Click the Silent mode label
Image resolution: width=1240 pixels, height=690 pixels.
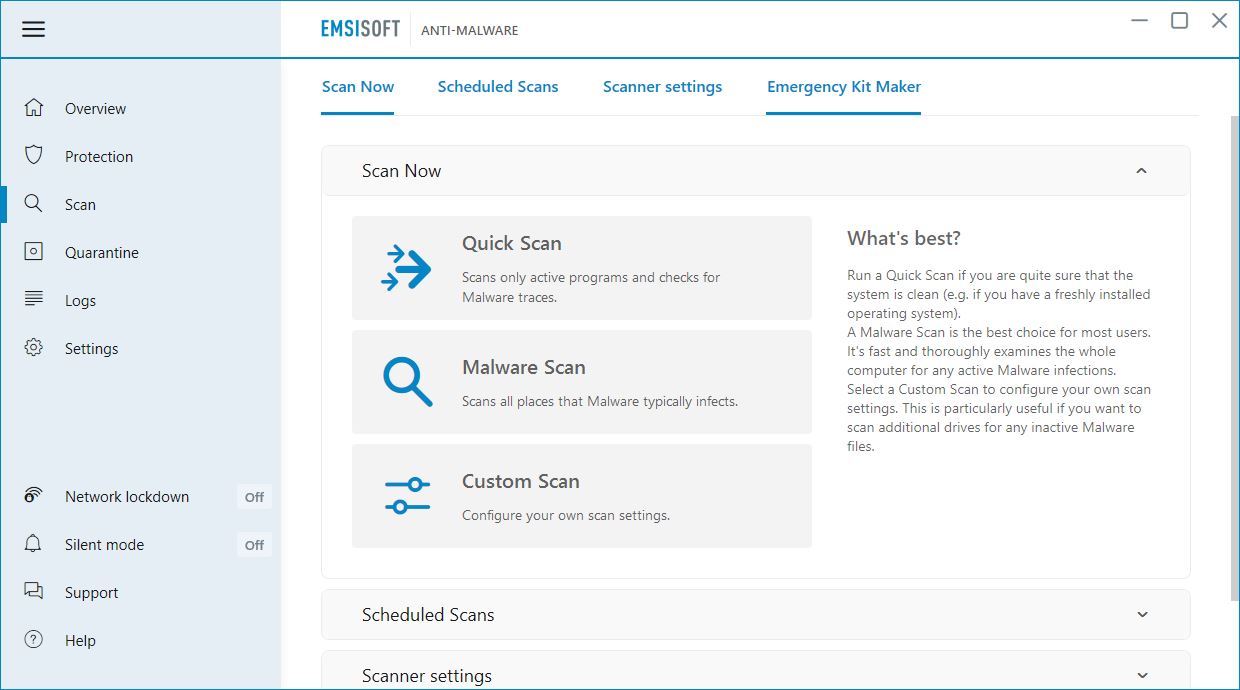[x=104, y=545]
